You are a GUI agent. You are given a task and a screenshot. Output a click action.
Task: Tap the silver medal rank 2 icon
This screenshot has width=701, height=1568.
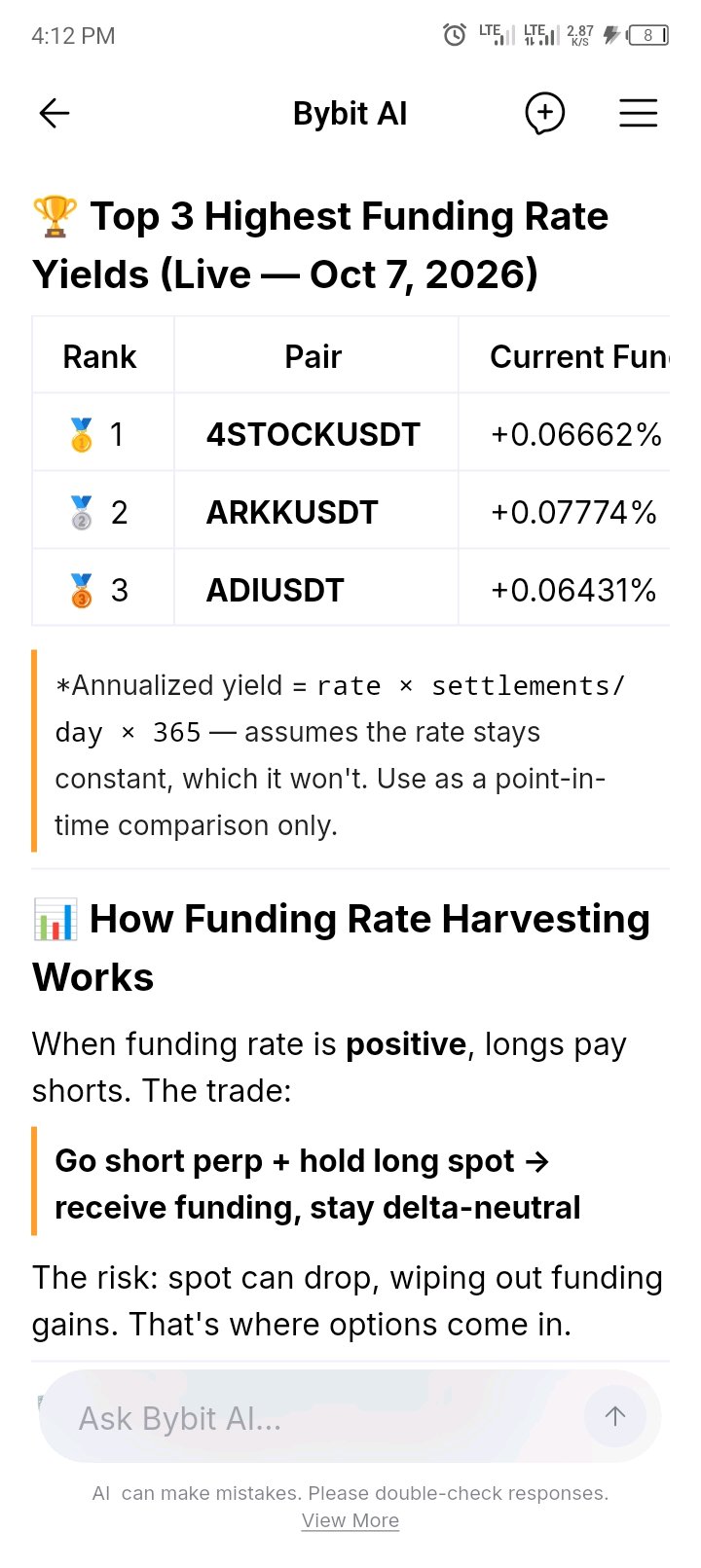coord(82,512)
